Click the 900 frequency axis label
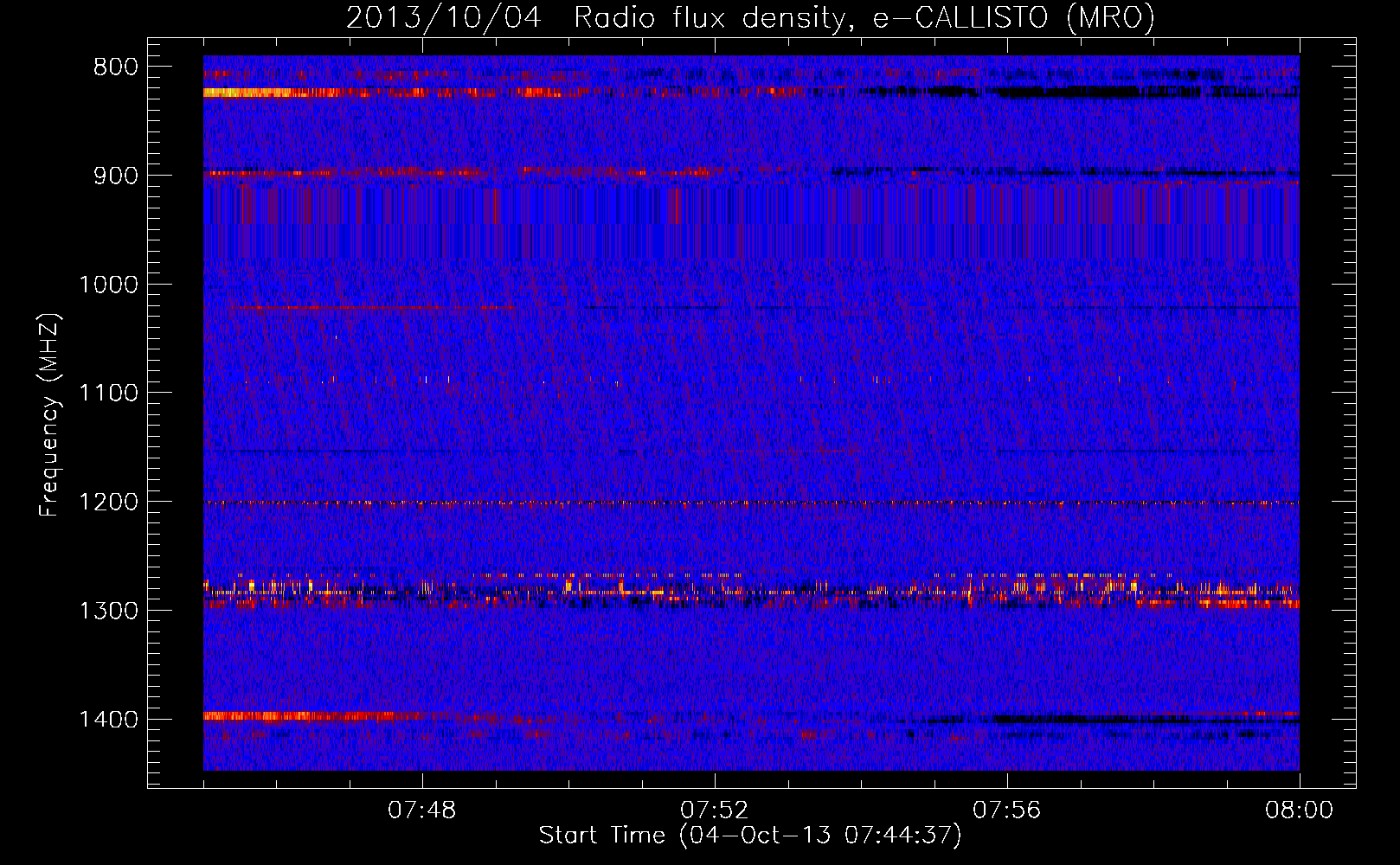Screen dimensions: 1400x865 click(x=116, y=176)
